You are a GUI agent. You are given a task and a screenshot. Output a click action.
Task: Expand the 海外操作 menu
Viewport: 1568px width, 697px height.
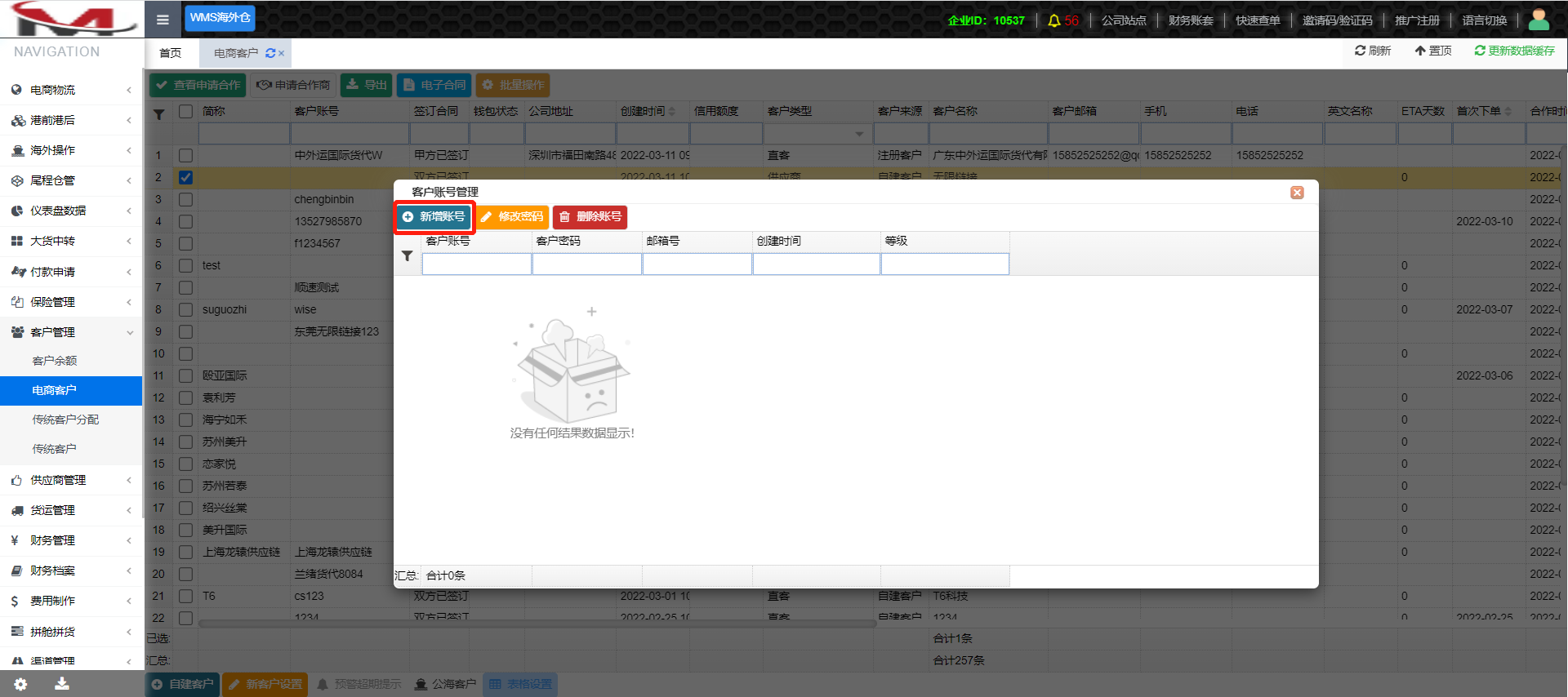(x=72, y=150)
